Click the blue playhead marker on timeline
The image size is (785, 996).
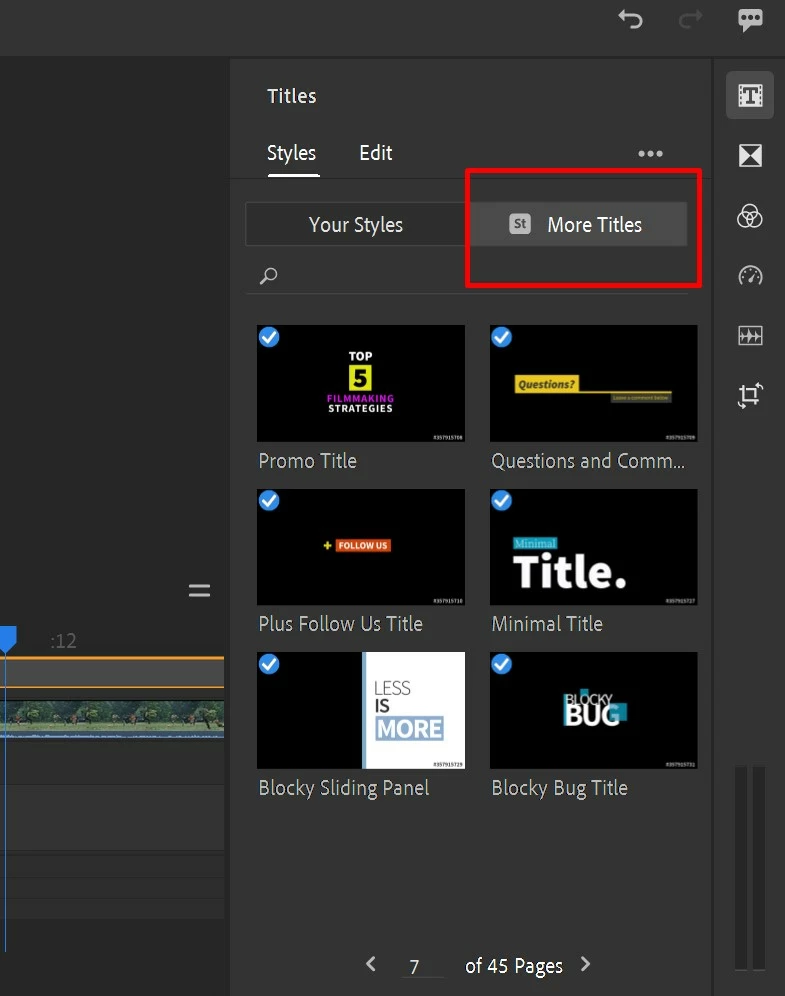8,638
